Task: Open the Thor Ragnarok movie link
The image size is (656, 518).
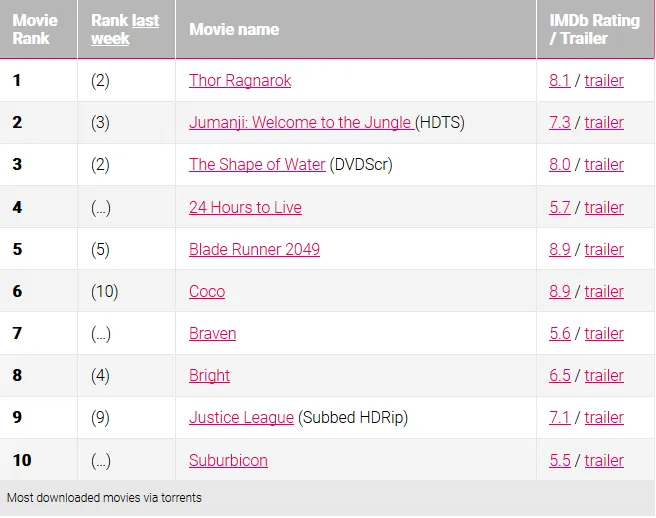Action: (240, 80)
